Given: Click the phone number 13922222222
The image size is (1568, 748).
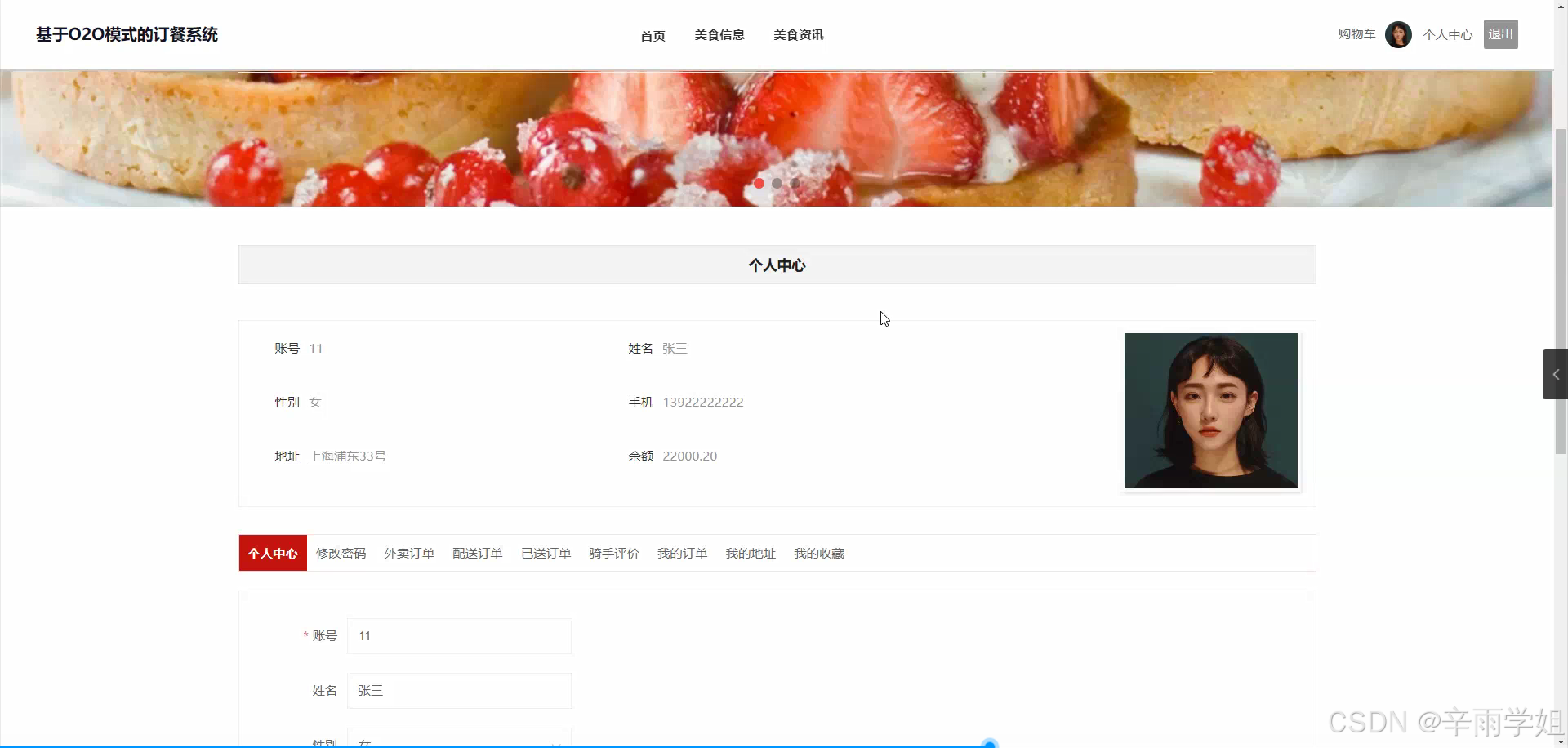Looking at the screenshot, I should pos(703,402).
